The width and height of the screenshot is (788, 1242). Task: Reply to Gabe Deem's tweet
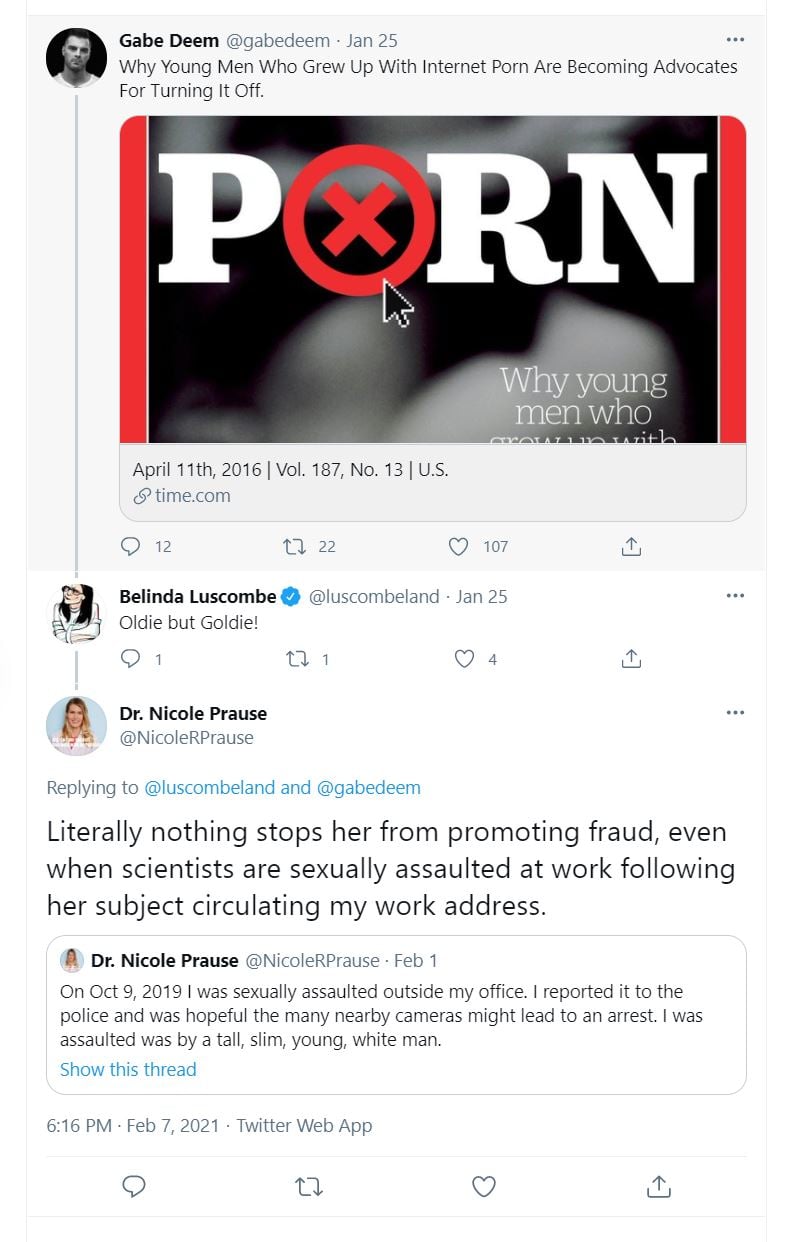[x=131, y=546]
